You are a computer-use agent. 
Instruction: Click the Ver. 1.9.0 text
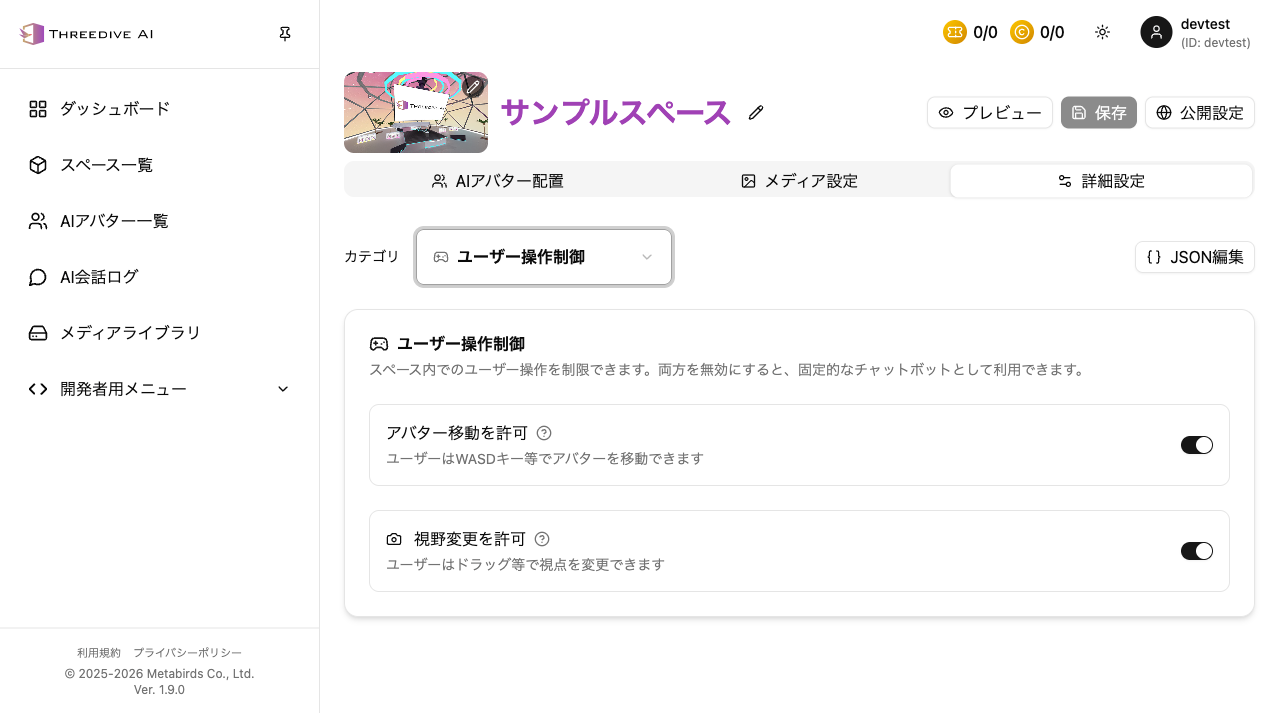[159, 690]
